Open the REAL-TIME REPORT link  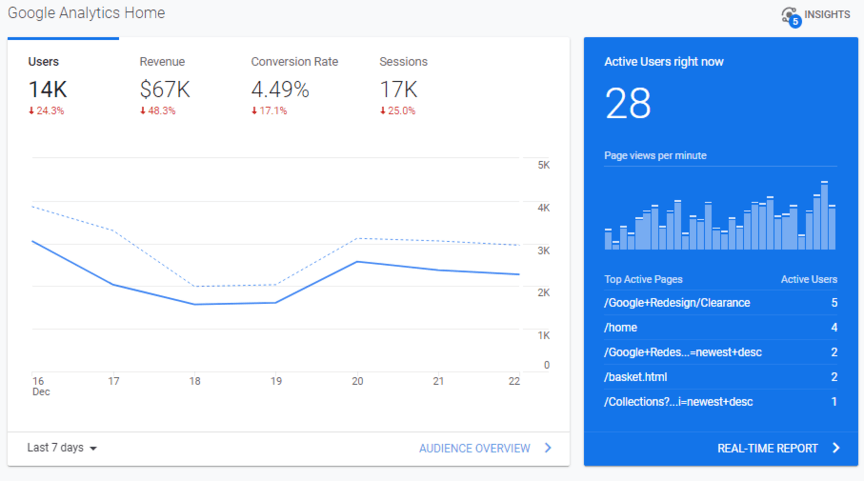pos(767,448)
